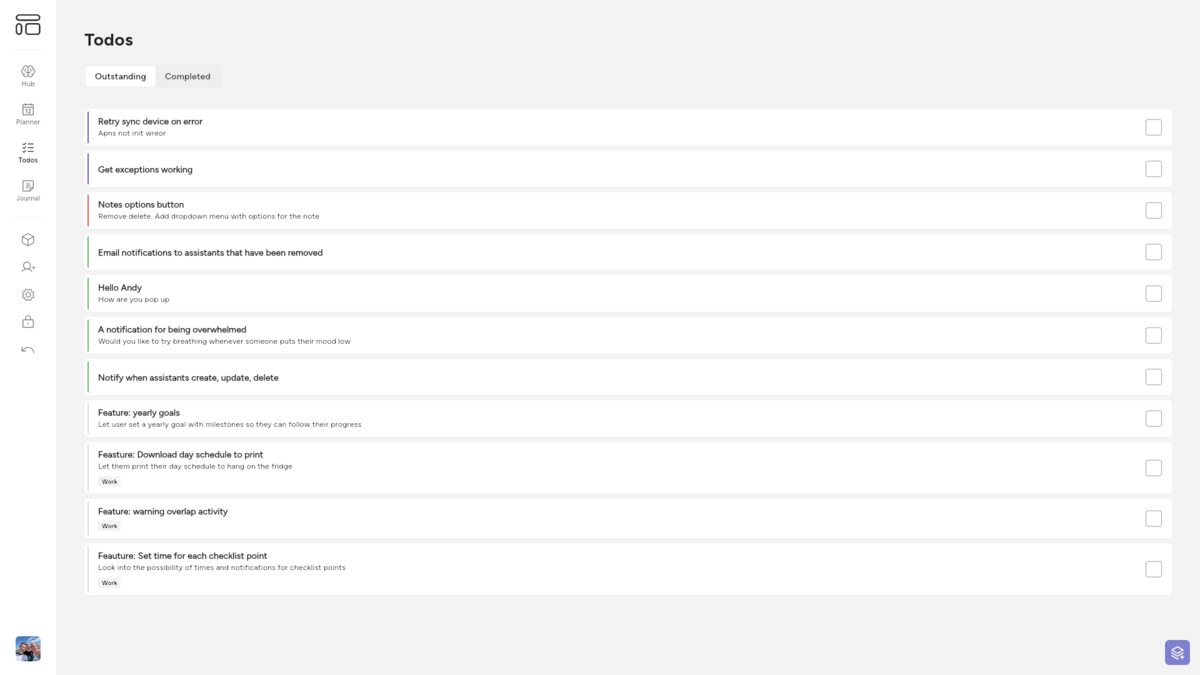Select the Outstanding tab
This screenshot has height=675, width=1200.
[120, 77]
